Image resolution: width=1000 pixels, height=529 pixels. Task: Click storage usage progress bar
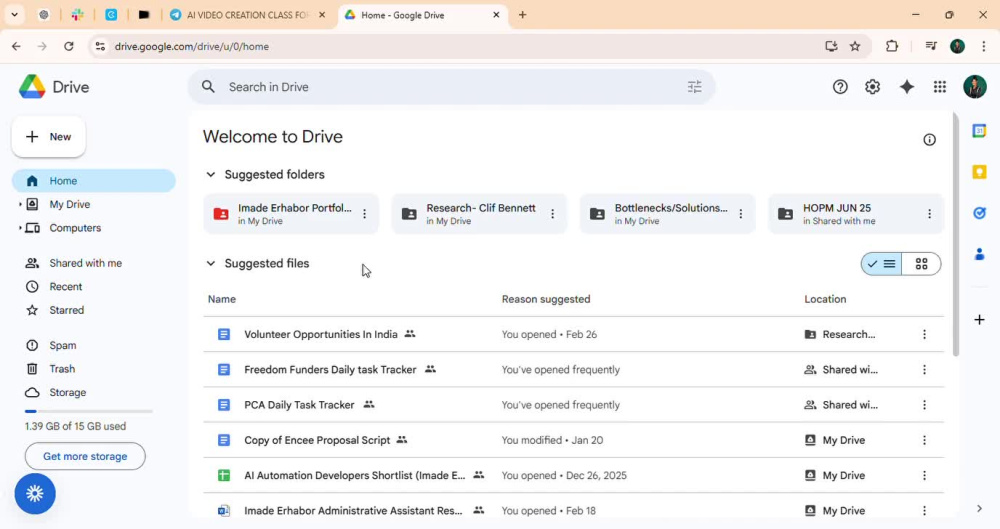pos(89,411)
